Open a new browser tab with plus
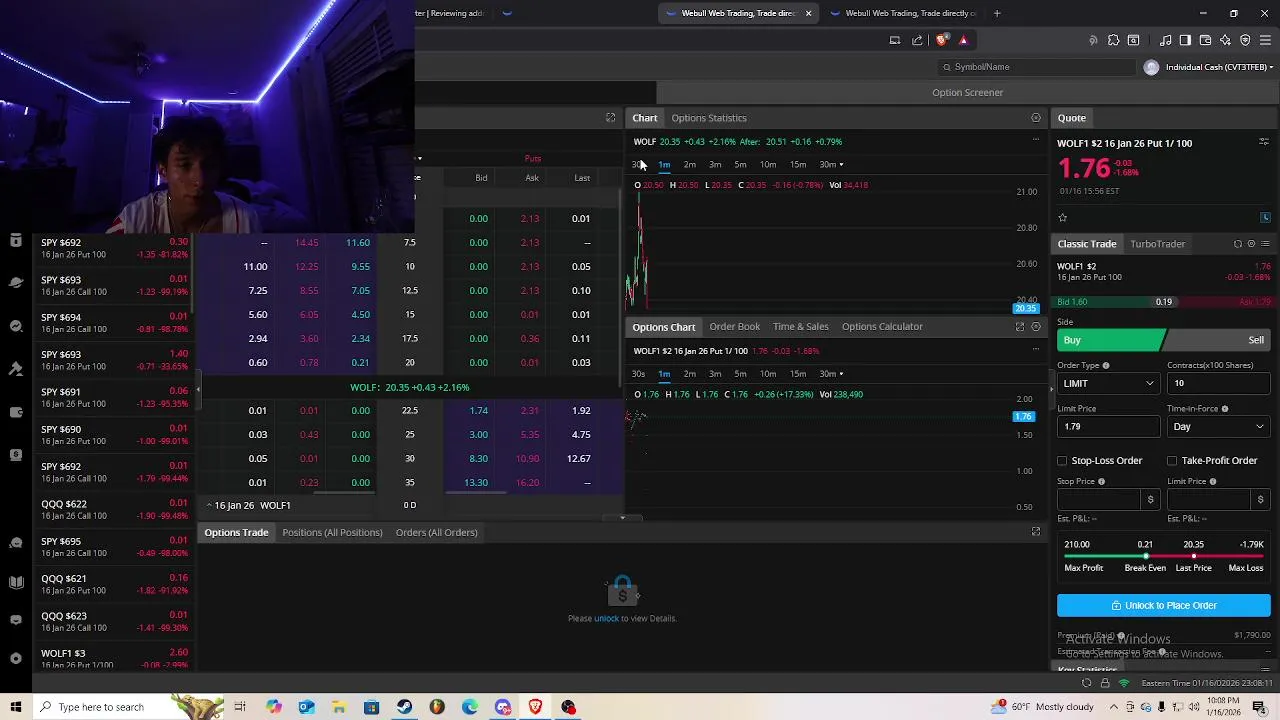Image resolution: width=1280 pixels, height=720 pixels. click(996, 13)
